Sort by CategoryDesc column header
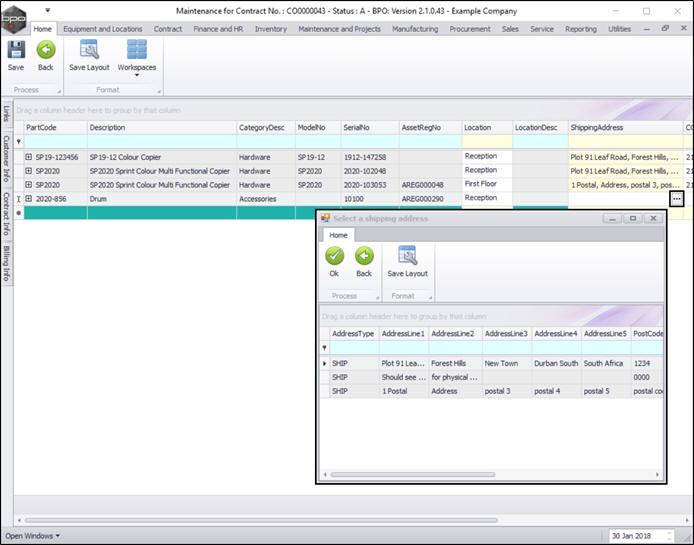 266,128
